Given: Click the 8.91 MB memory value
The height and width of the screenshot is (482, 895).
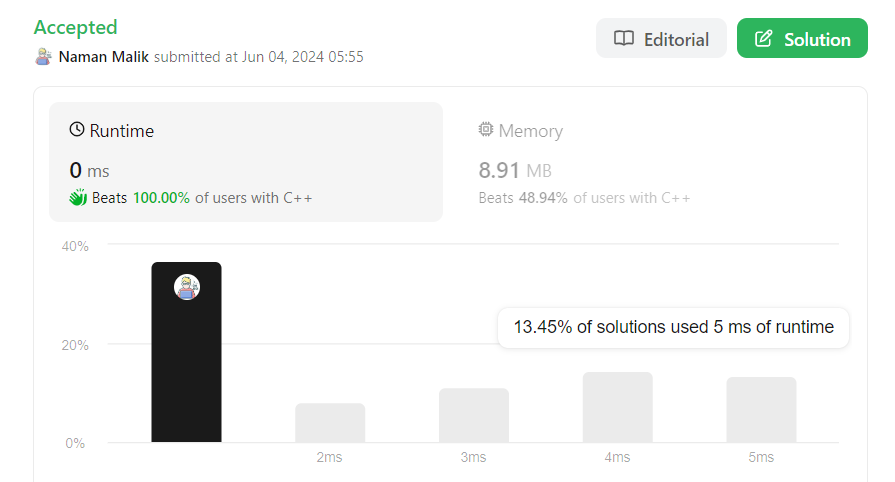Looking at the screenshot, I should coord(515,170).
